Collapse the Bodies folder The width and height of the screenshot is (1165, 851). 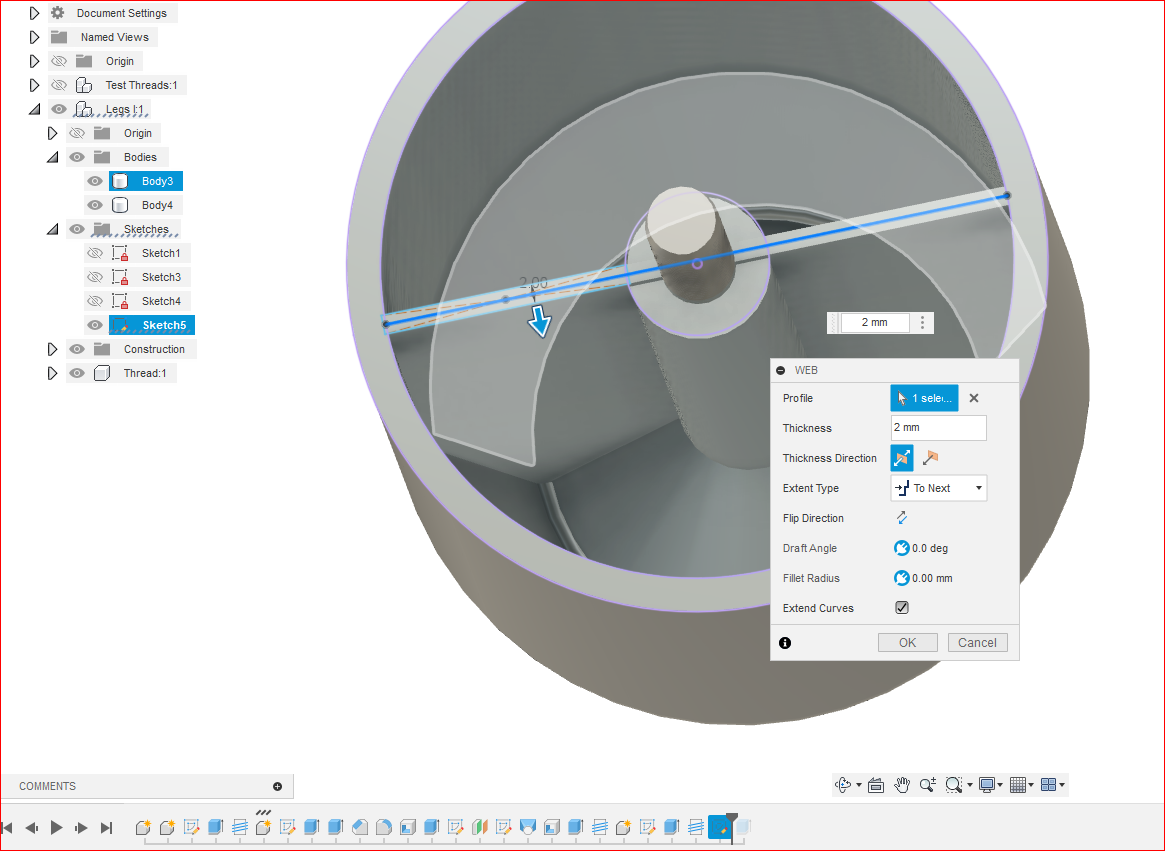click(x=53, y=157)
